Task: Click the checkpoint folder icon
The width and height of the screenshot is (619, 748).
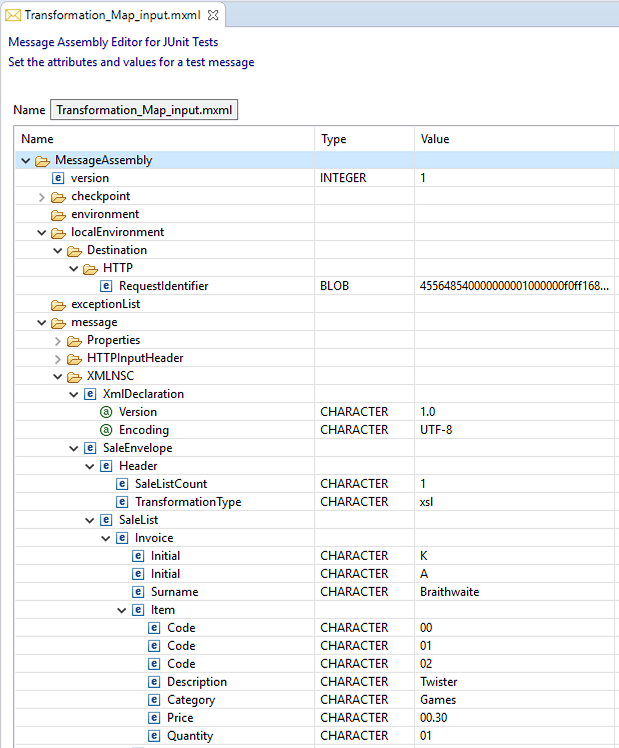Action: click(58, 197)
